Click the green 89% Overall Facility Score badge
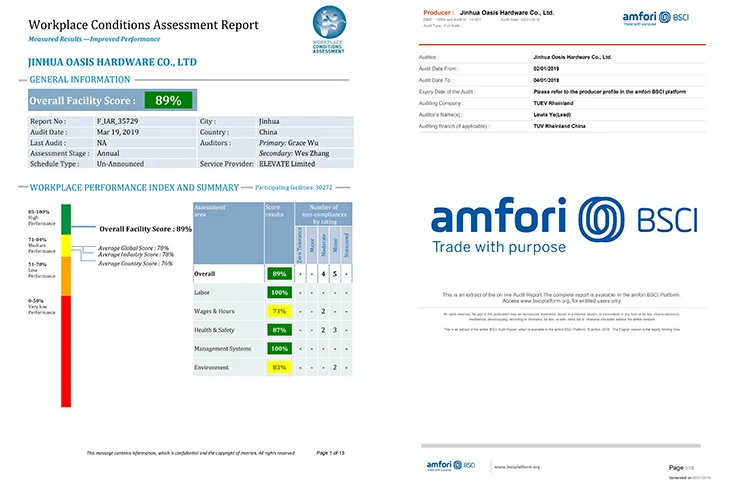This screenshot has width=750, height=485. tap(168, 100)
